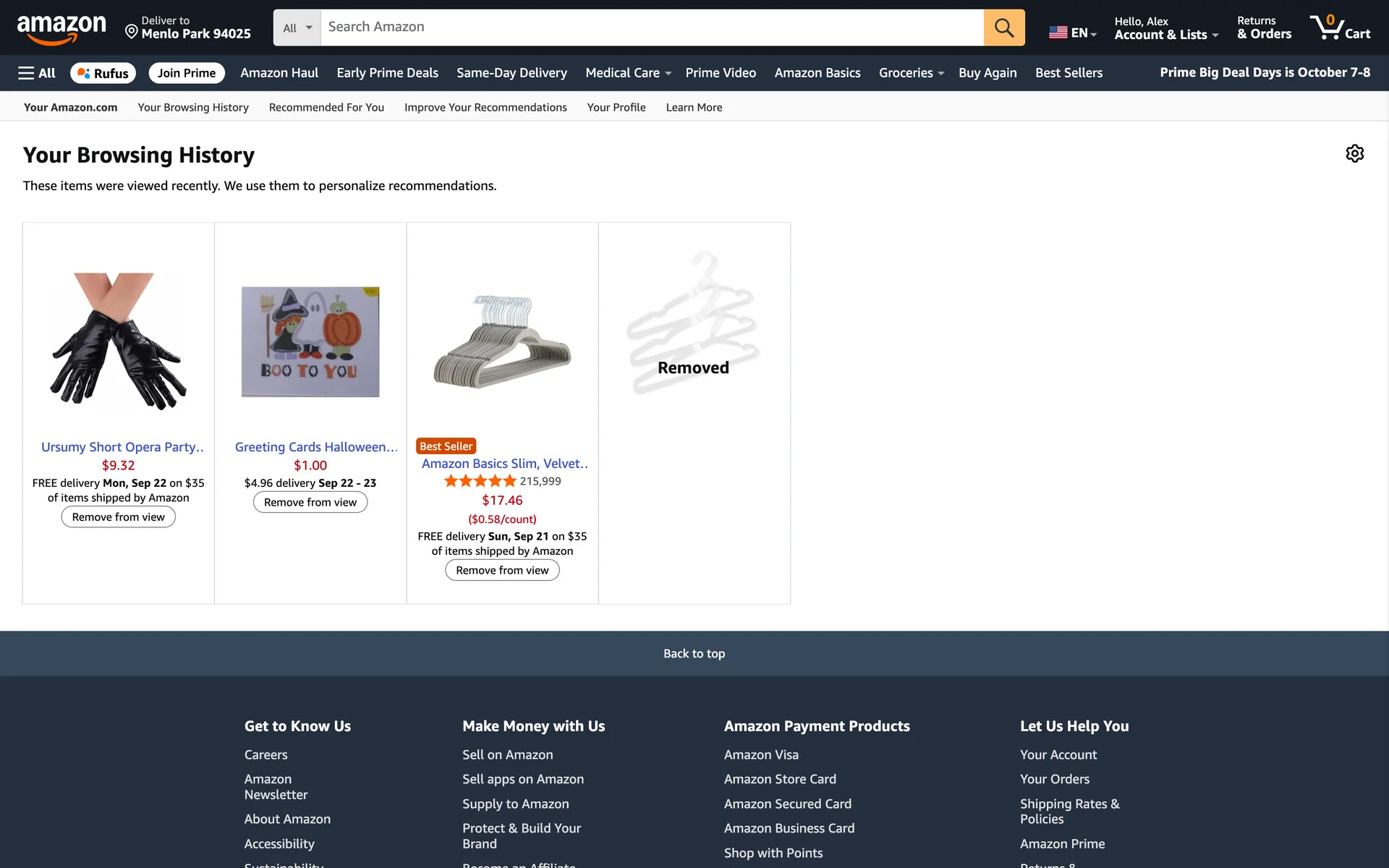Open the EN language selector
The image size is (1389, 868).
(x=1073, y=33)
